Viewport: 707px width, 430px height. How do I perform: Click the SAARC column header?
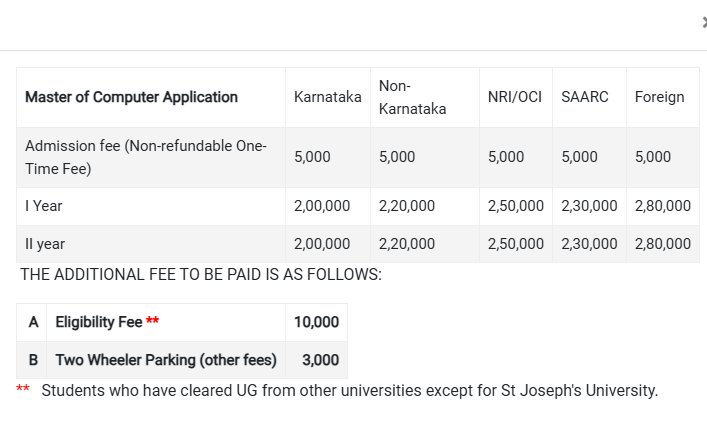[x=585, y=97]
